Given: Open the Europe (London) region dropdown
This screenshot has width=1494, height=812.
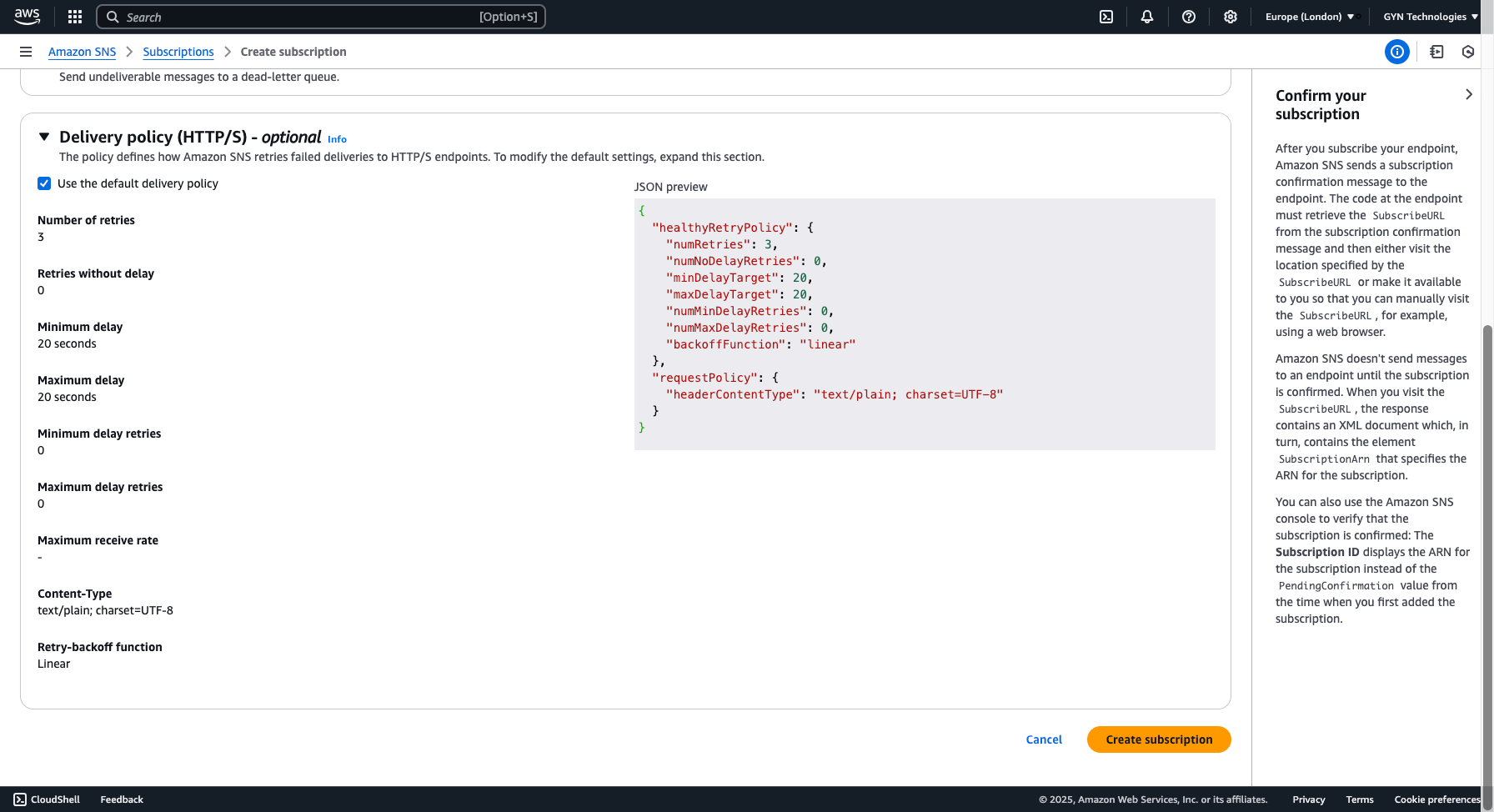Looking at the screenshot, I should [1307, 16].
